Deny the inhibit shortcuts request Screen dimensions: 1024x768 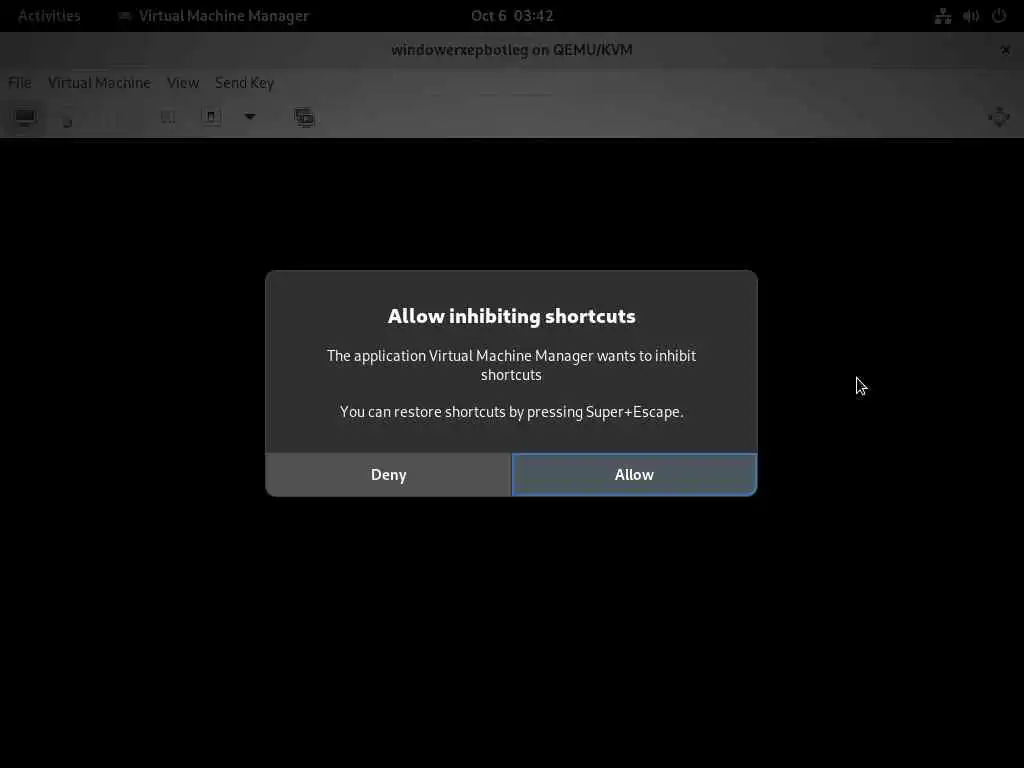tap(389, 475)
